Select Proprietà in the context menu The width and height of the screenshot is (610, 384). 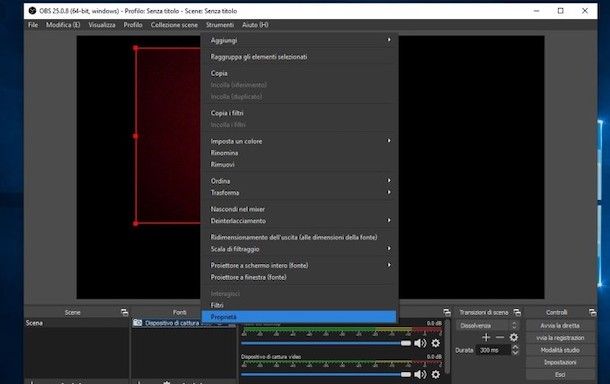pyautogui.click(x=300, y=317)
